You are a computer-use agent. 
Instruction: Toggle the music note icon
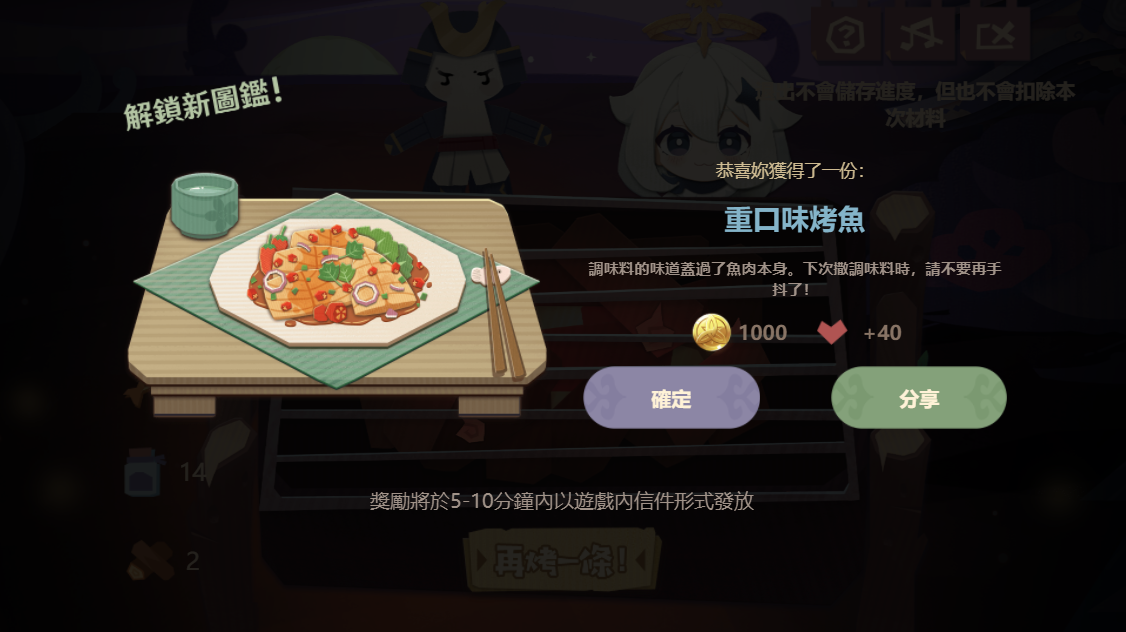[x=920, y=34]
